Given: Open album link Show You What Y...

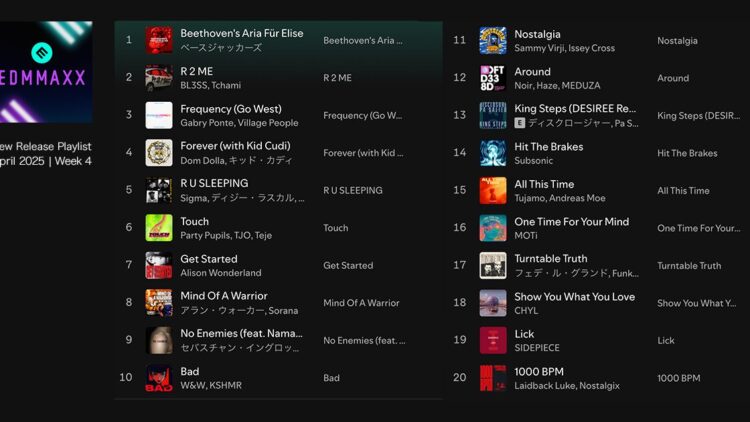Looking at the screenshot, I should point(696,303).
